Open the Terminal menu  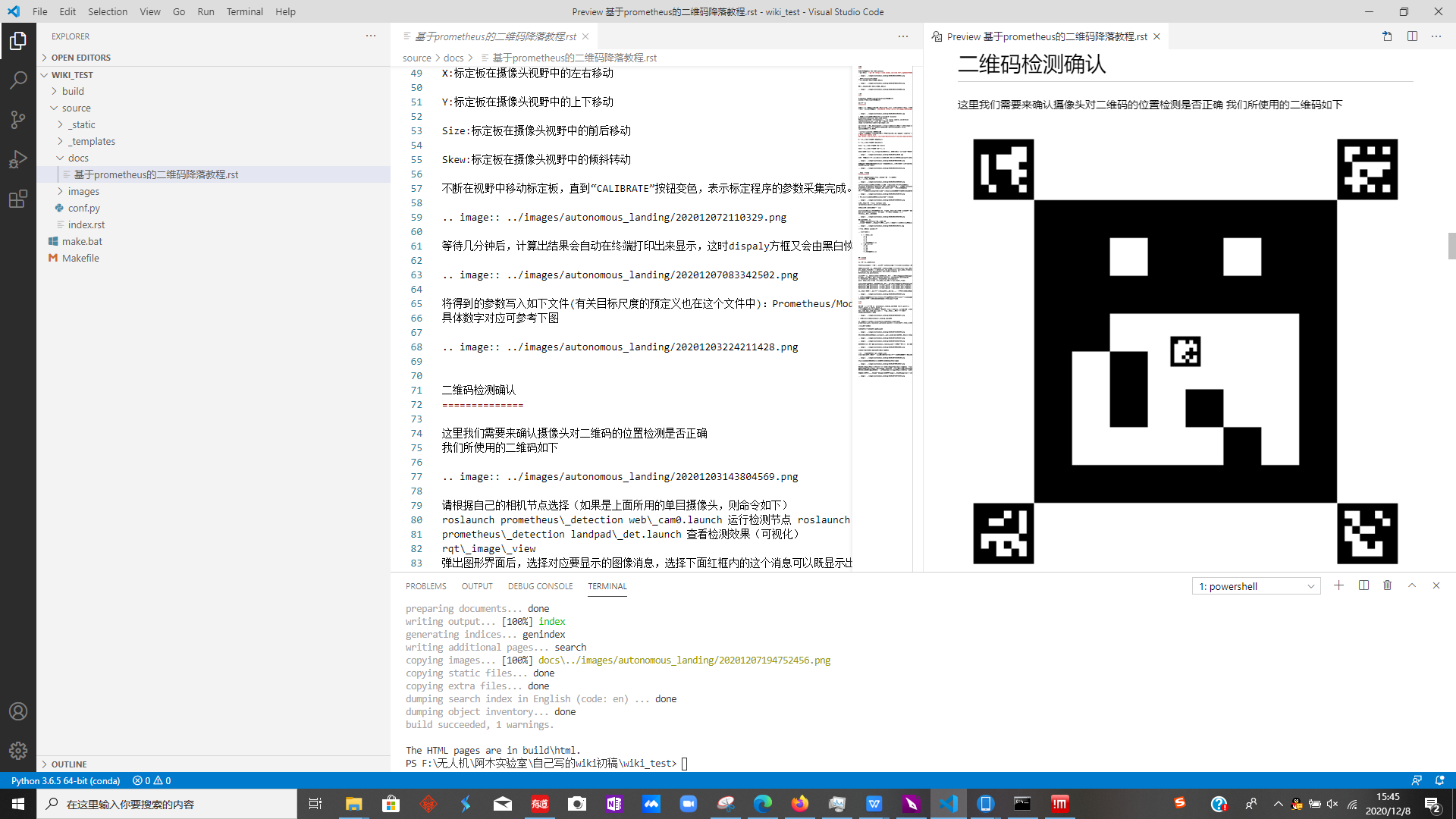tap(244, 11)
